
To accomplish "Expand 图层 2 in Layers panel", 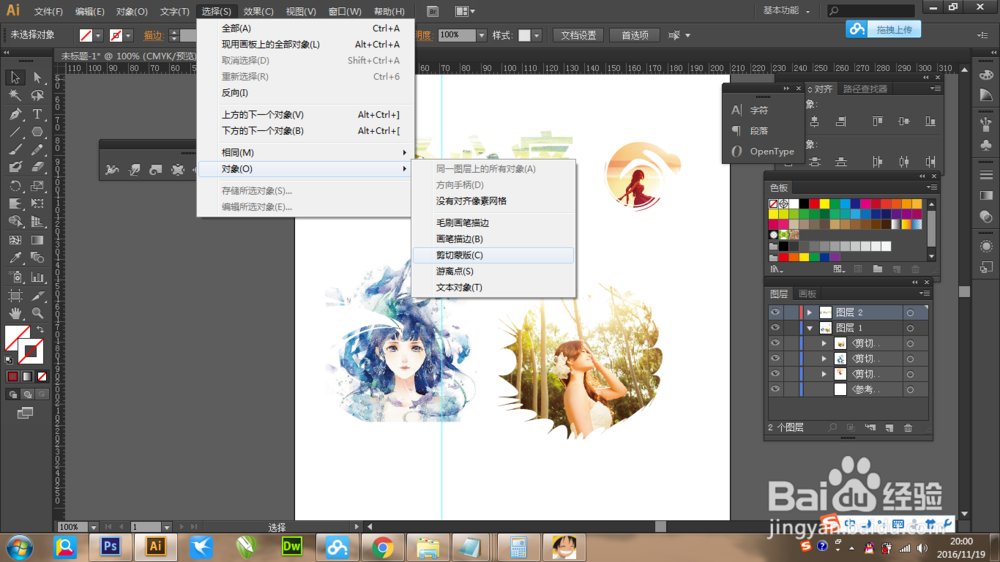I will (x=809, y=313).
